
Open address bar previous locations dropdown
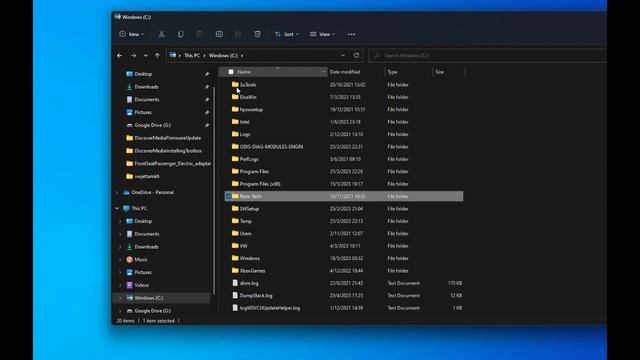343,55
